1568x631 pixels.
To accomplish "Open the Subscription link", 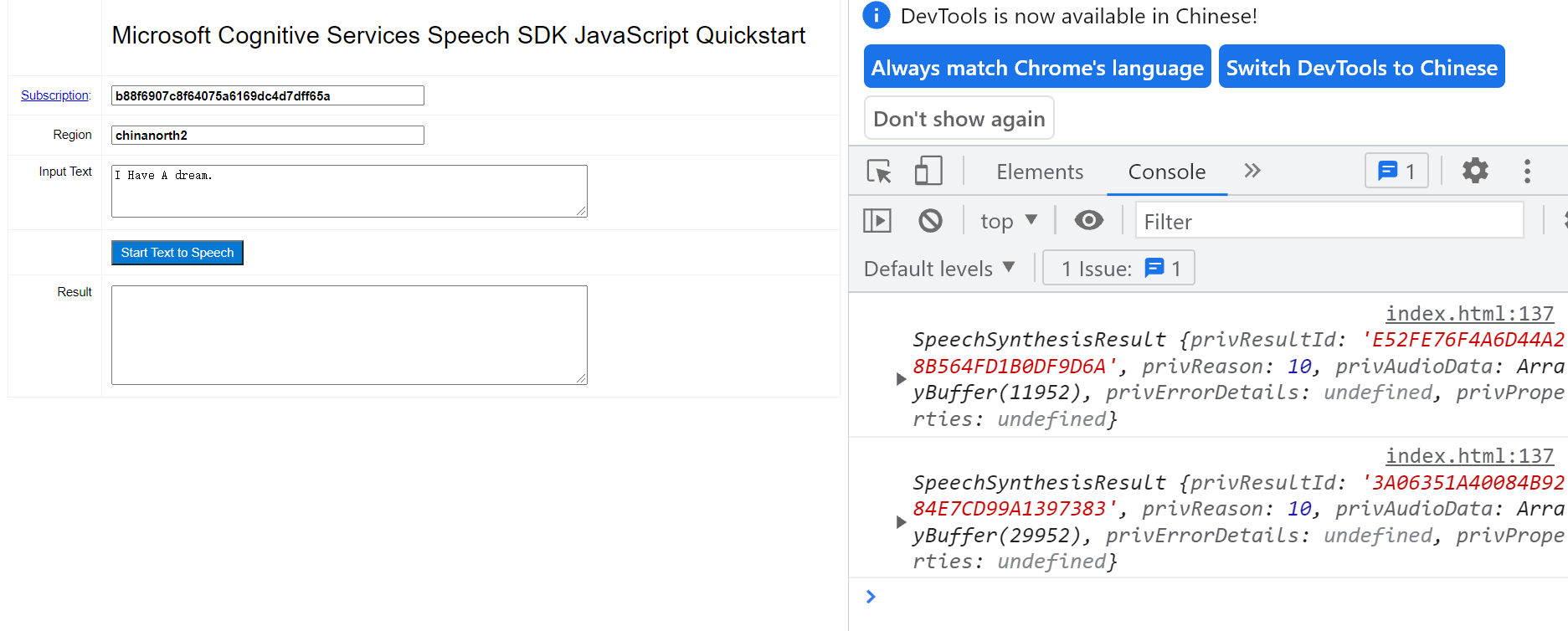I will (x=54, y=95).
